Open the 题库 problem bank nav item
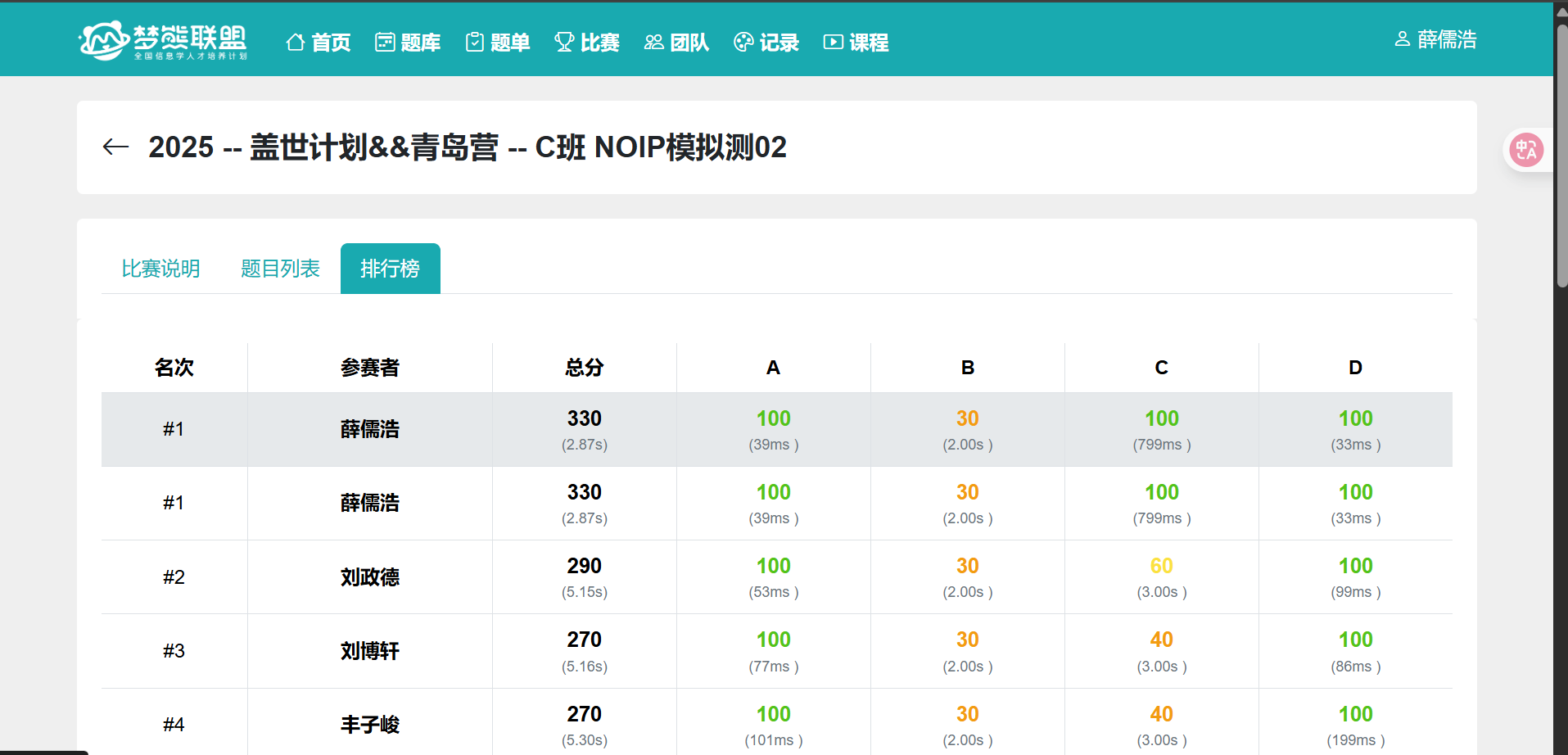Screen dimensions: 1568x755 pyautogui.click(x=408, y=43)
